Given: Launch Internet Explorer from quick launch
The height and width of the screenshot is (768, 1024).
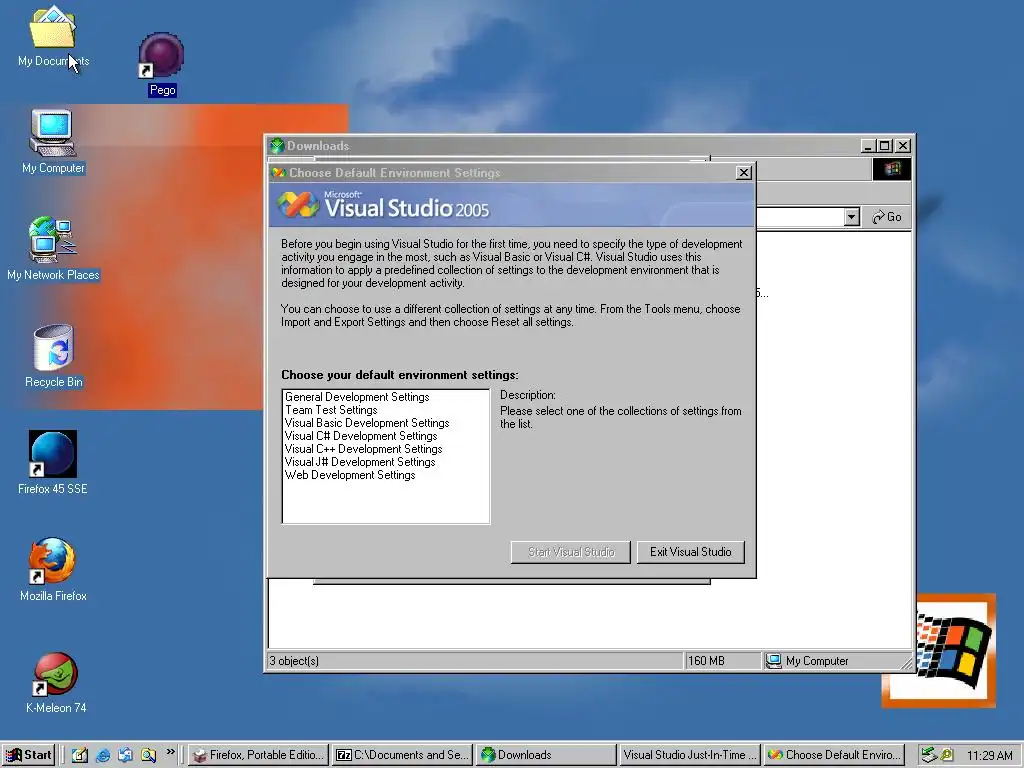Looking at the screenshot, I should pyautogui.click(x=103, y=755).
